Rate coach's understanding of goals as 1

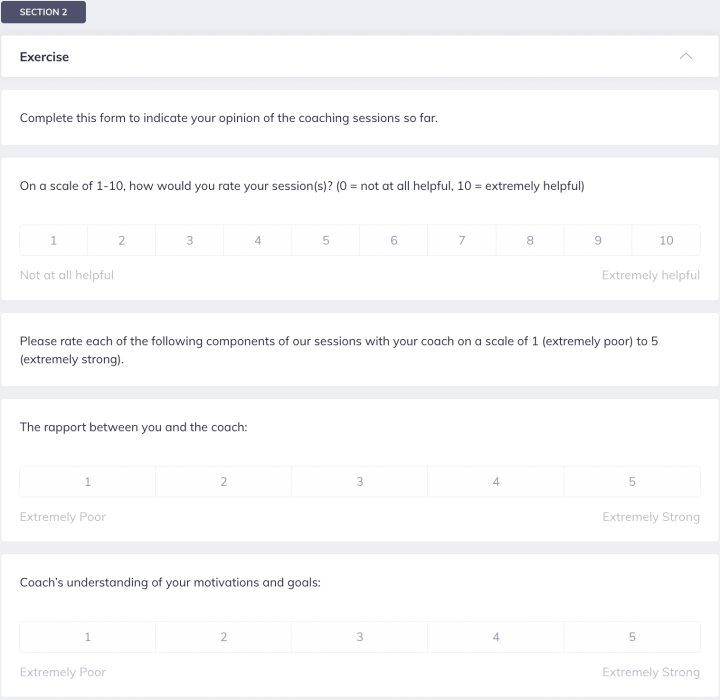pyautogui.click(x=88, y=637)
